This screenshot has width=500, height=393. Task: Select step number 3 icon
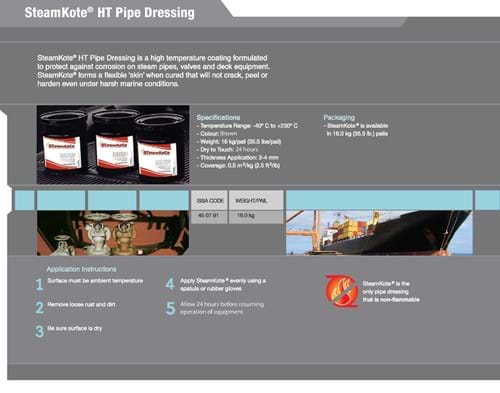(x=40, y=331)
